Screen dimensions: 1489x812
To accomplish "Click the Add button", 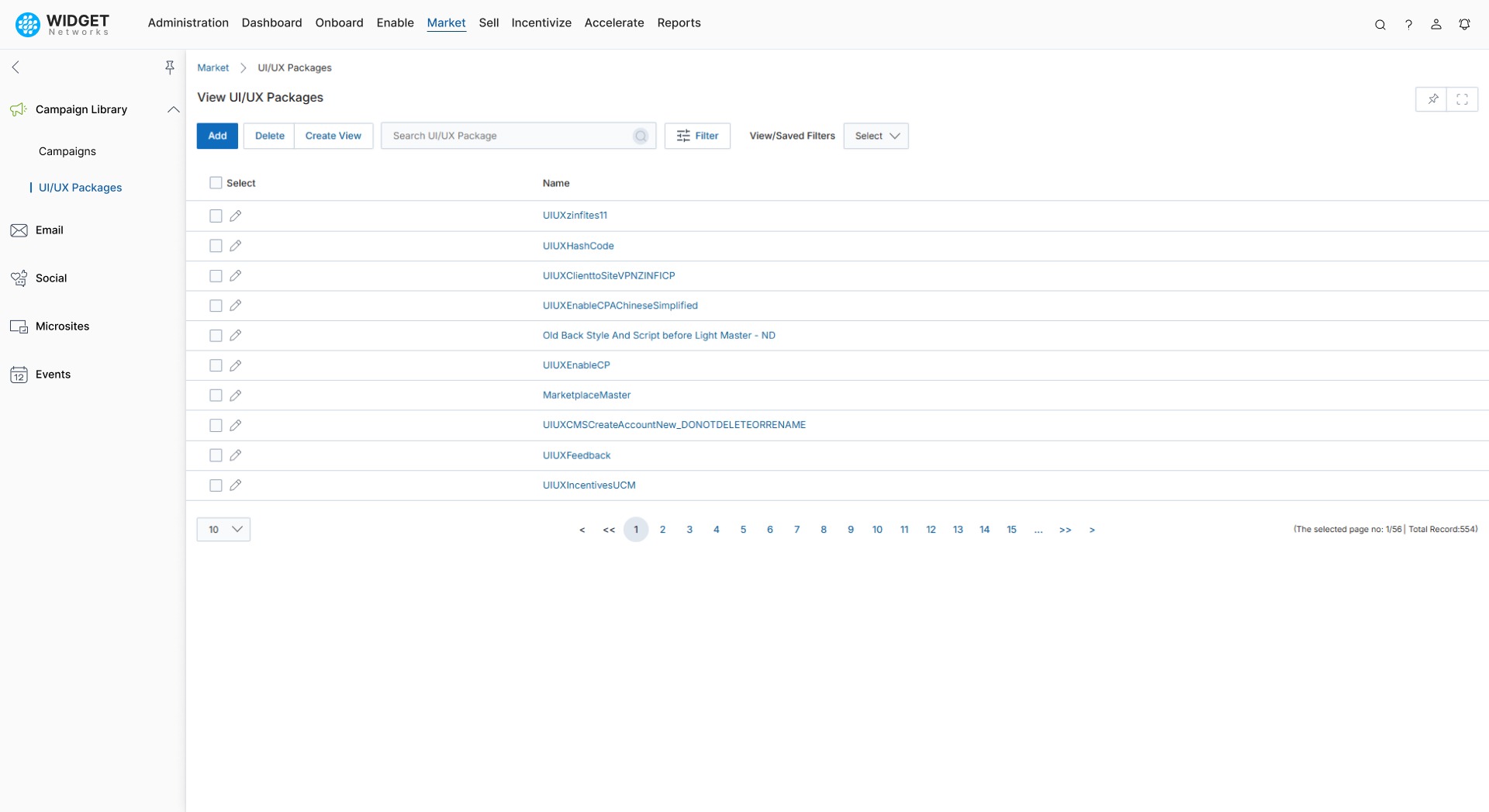I will point(217,136).
